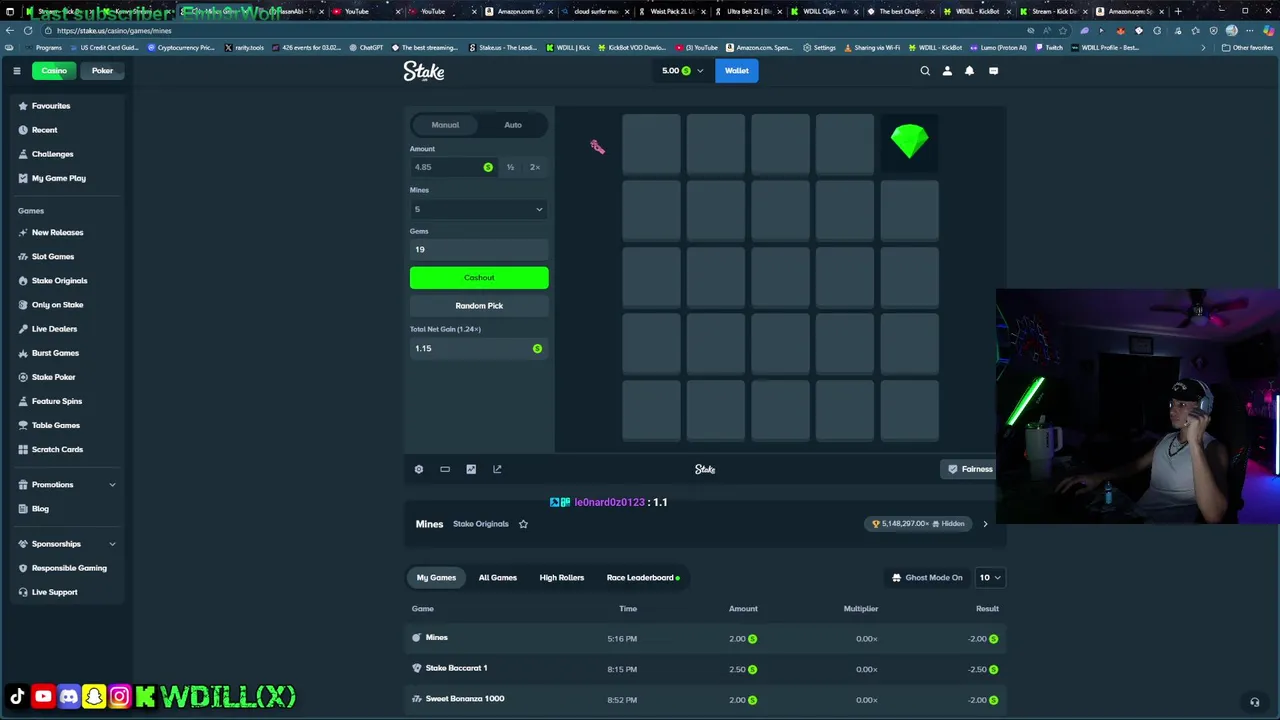Click the TikTok icon in the overlay

[17, 696]
